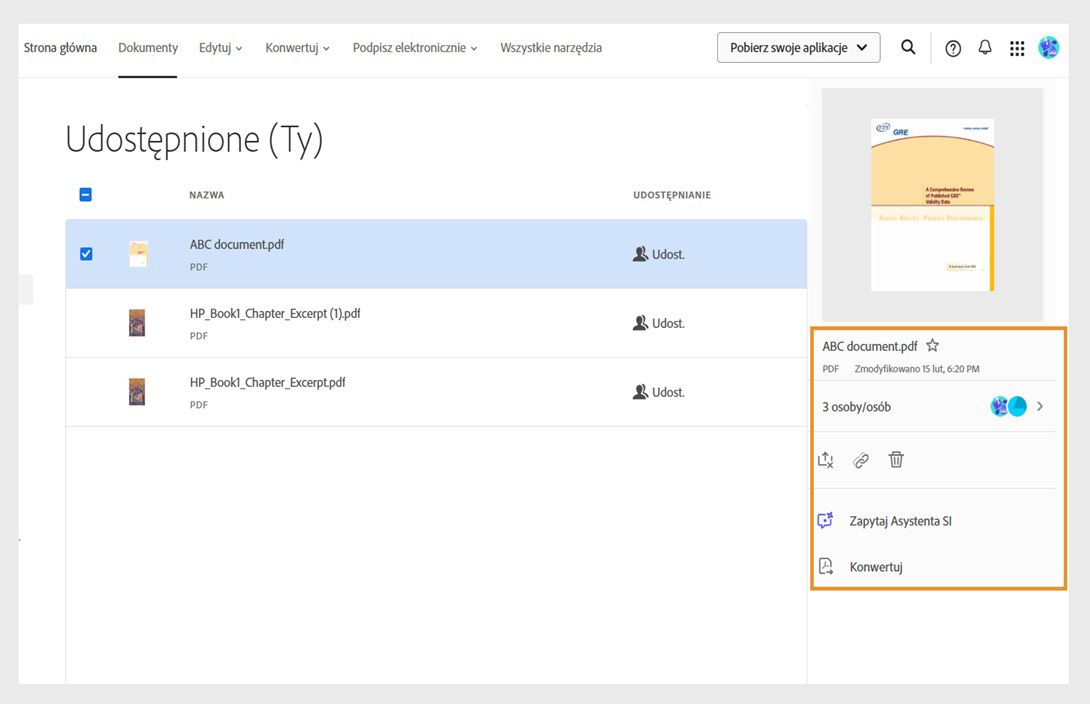Image resolution: width=1090 pixels, height=704 pixels.
Task: Click Zapytaj Asystenta SI
Action: click(900, 521)
